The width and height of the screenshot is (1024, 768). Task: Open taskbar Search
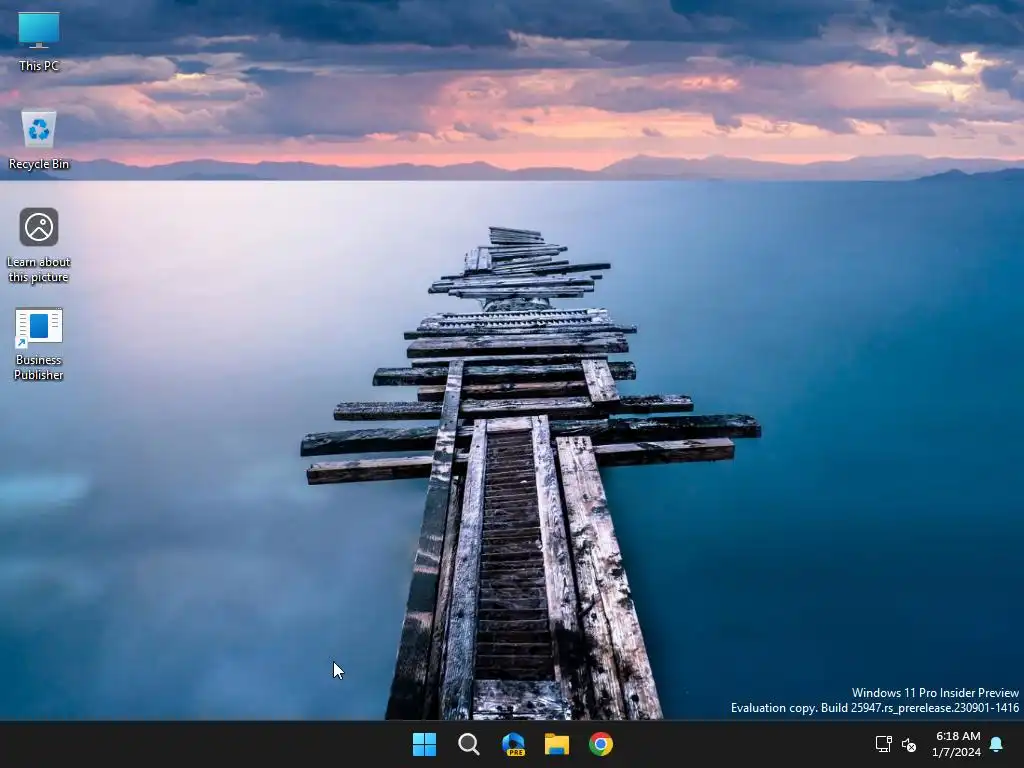click(x=468, y=744)
